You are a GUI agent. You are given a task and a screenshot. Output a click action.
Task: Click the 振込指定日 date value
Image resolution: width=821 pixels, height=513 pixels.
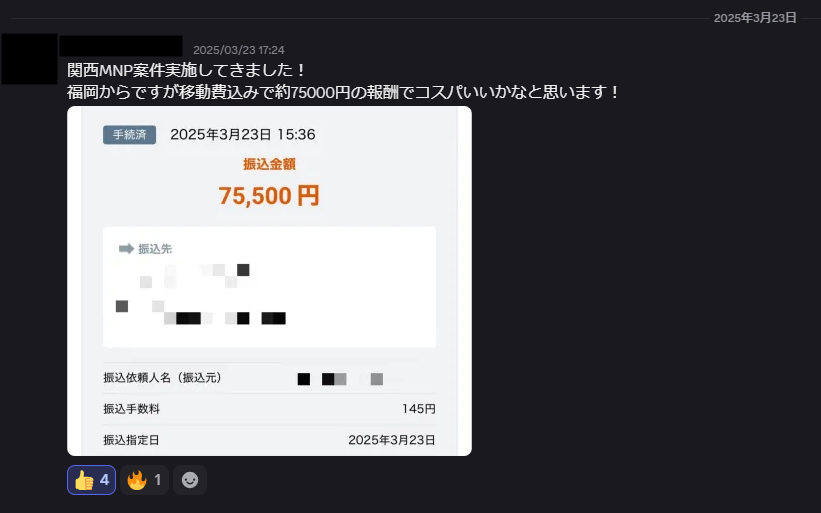click(392, 440)
